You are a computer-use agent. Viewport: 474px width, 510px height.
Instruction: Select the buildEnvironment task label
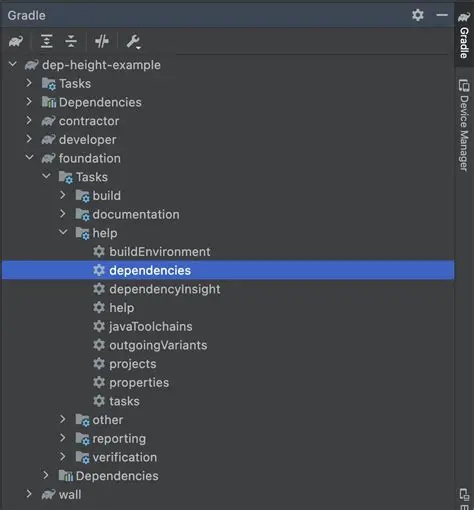160,252
